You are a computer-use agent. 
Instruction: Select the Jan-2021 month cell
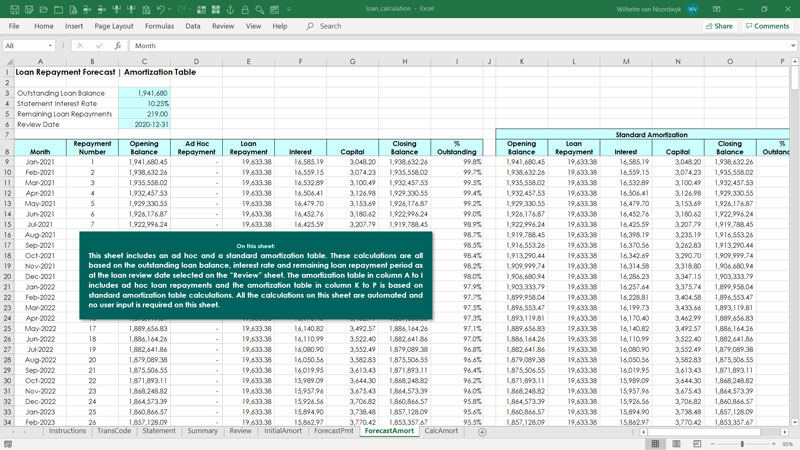pyautogui.click(x=40, y=162)
